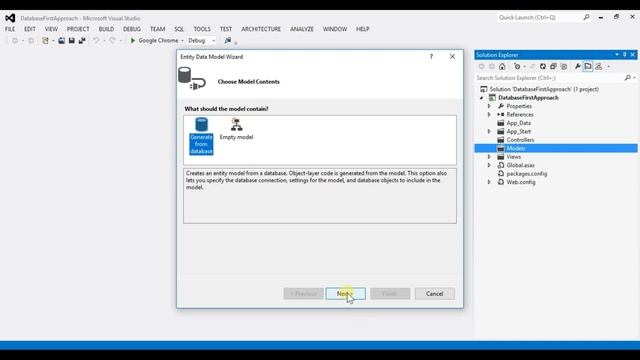
Task: Click the Save toolbar icon
Action: tap(71, 40)
